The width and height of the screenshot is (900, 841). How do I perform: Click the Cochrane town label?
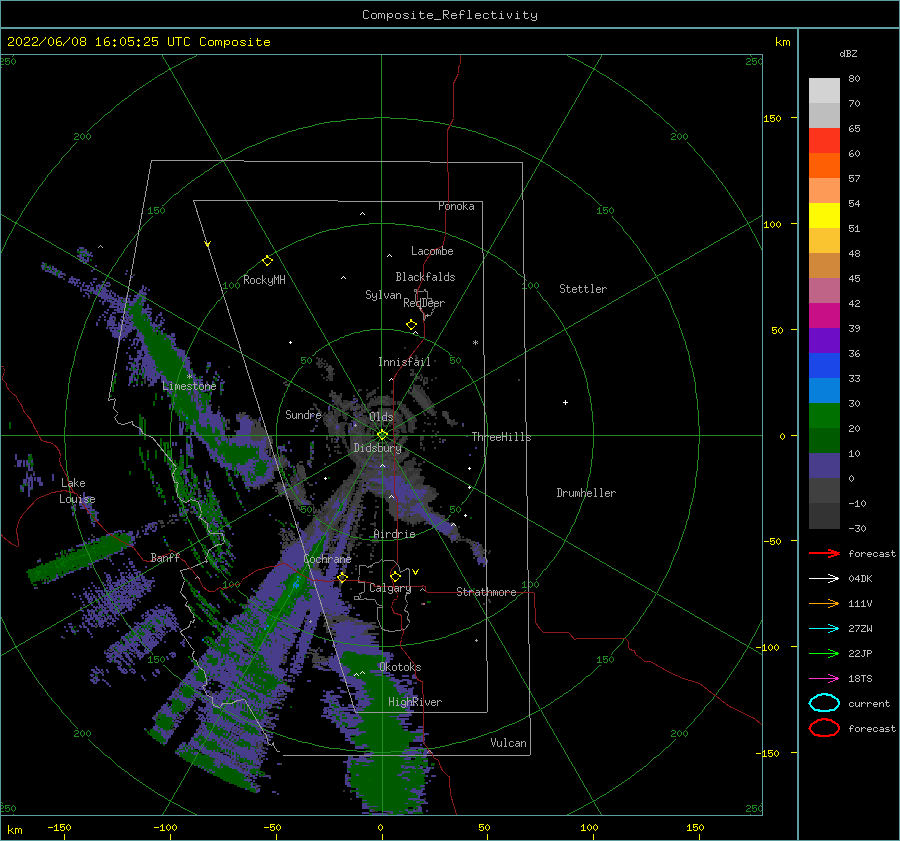pos(327,559)
